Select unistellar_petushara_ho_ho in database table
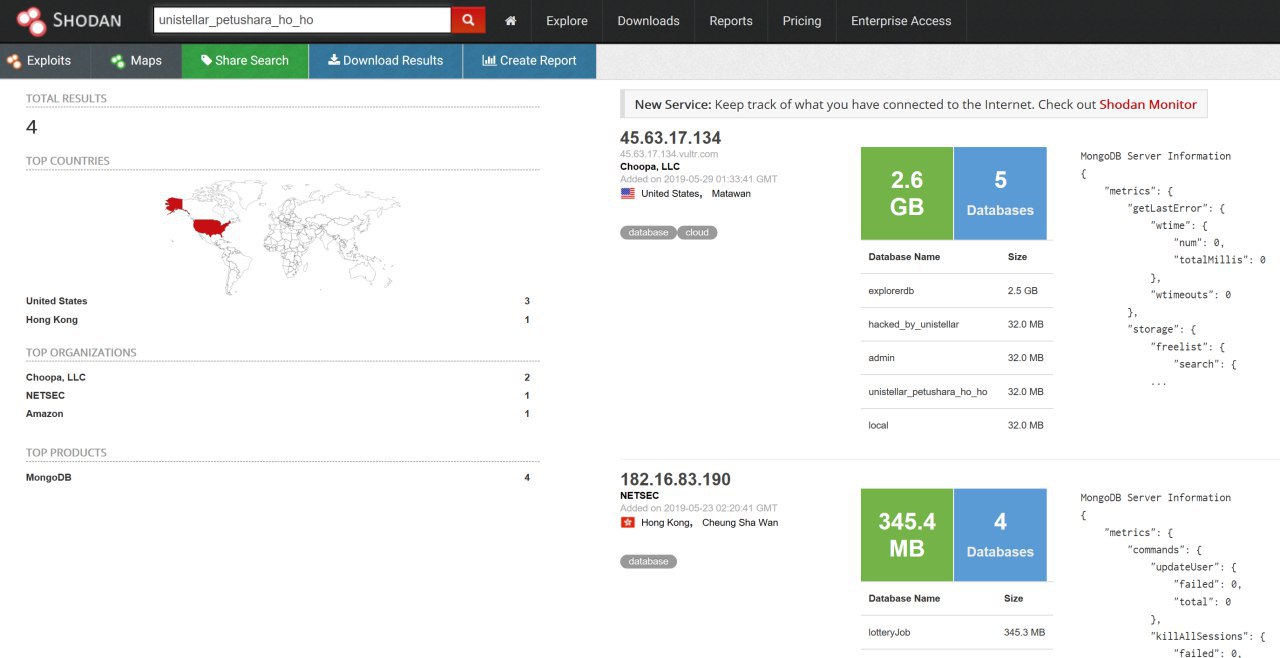This screenshot has height=658, width=1280. pyautogui.click(x=956, y=392)
